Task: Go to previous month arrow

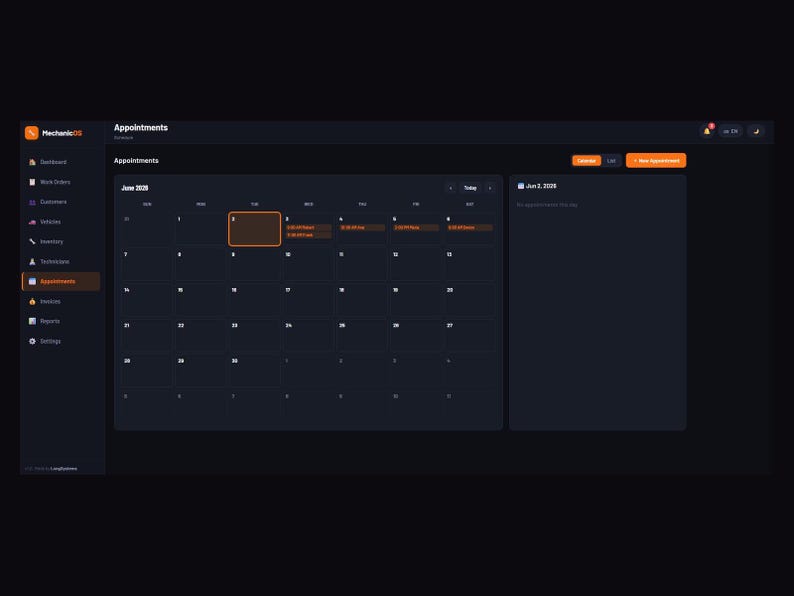Action: click(x=451, y=188)
